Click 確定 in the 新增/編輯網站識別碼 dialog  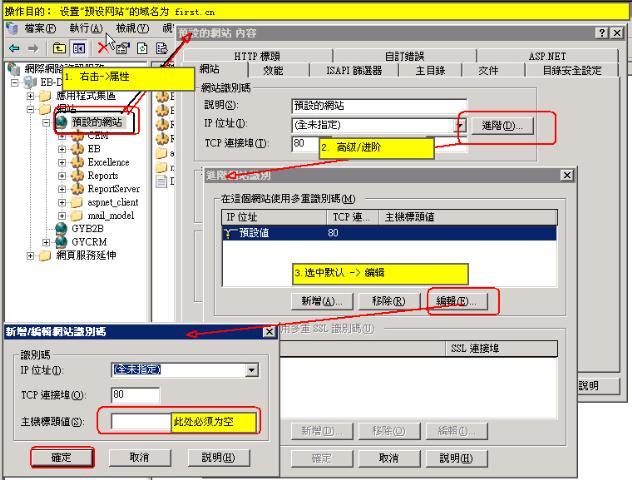[x=61, y=457]
